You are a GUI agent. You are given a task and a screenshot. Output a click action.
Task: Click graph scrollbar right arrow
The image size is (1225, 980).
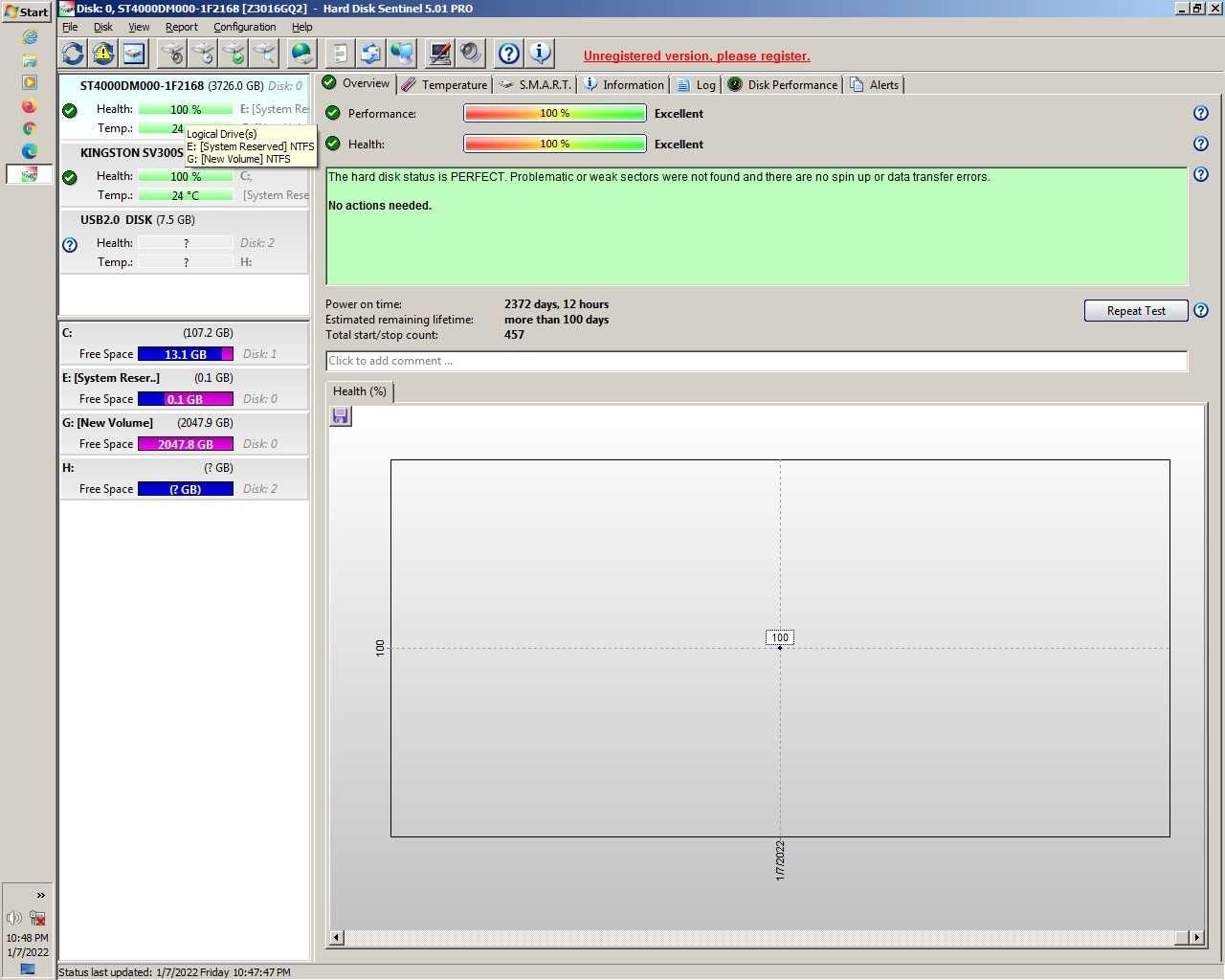click(1196, 938)
